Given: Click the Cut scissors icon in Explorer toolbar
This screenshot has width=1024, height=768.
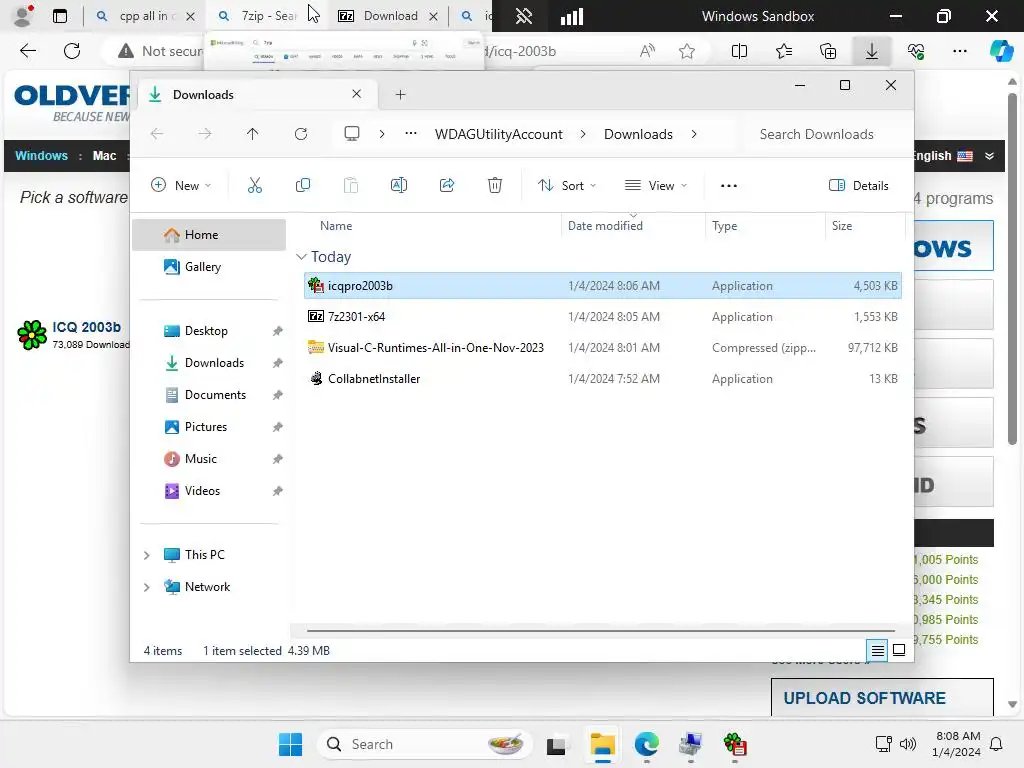Looking at the screenshot, I should (255, 185).
